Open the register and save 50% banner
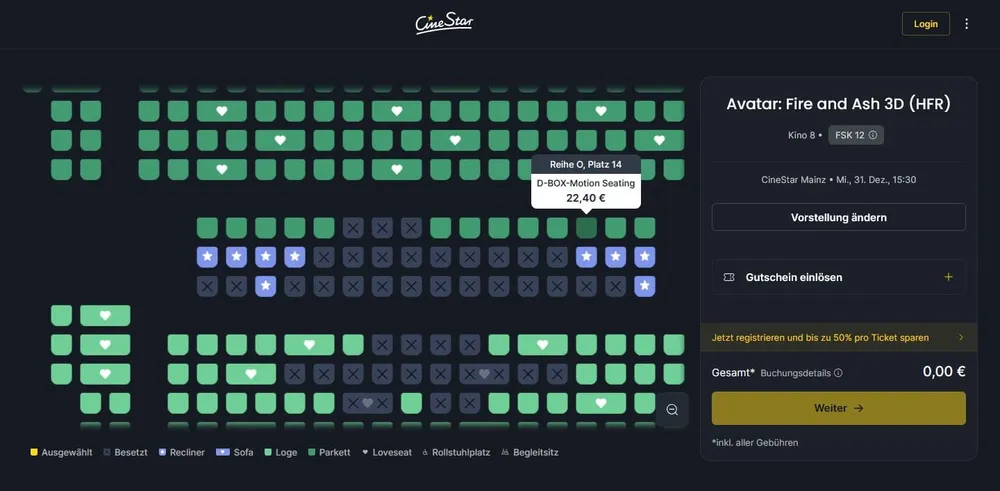The image size is (1000, 491). coord(838,338)
